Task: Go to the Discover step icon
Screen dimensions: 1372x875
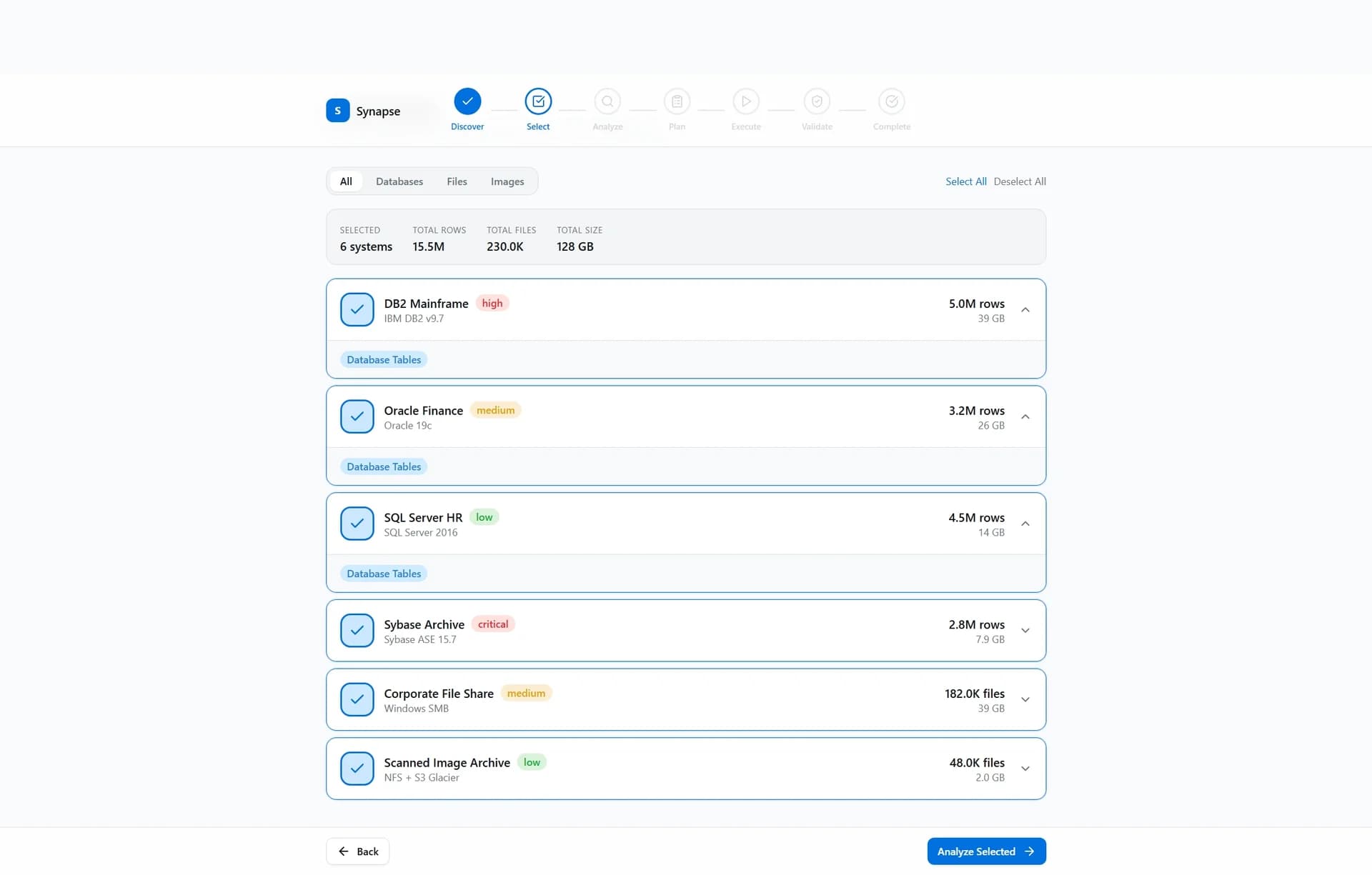Action: 467,101
